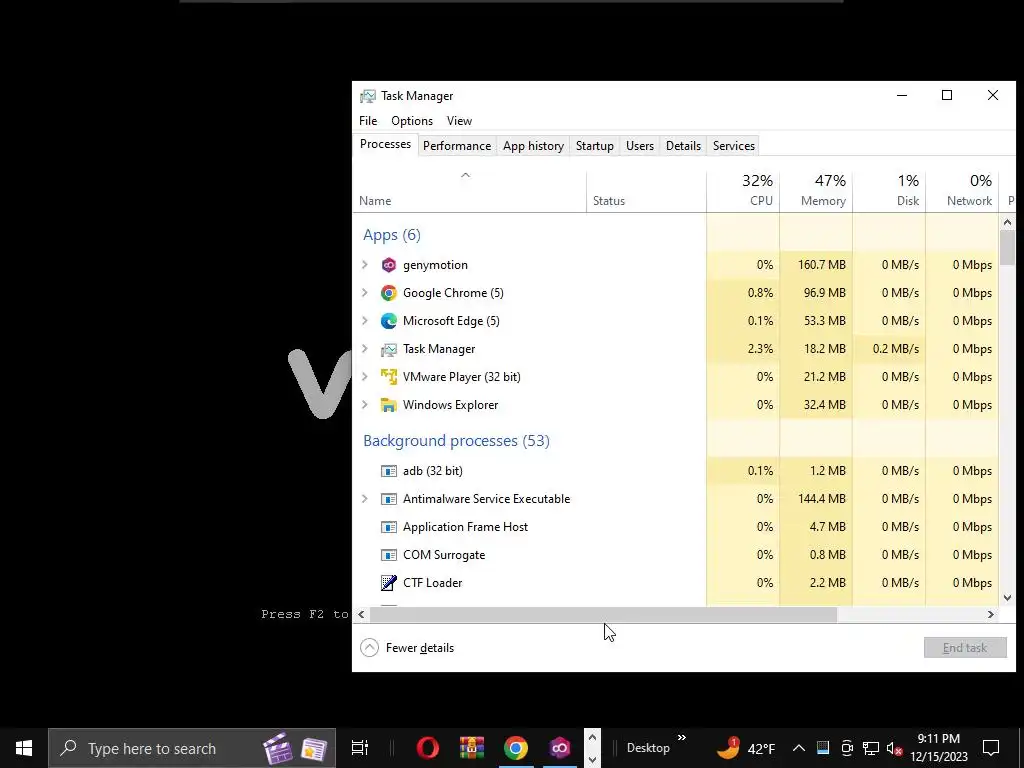Sort processes by the Memory column
The image size is (1024, 768).
coord(816,191)
